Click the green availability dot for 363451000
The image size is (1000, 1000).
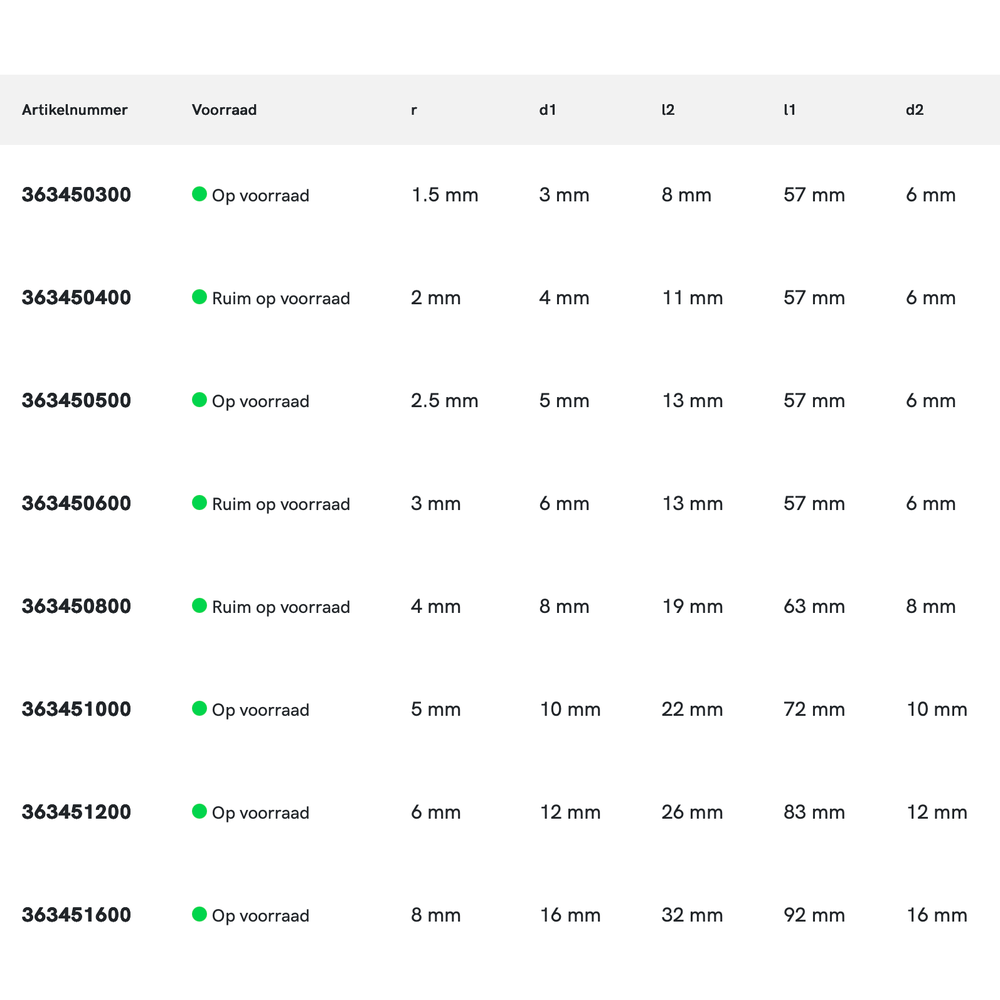tap(199, 709)
